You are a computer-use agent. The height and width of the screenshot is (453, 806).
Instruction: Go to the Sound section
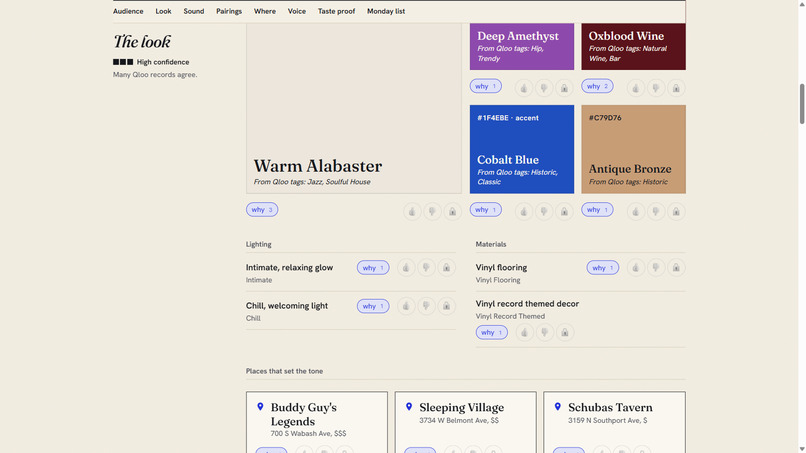coord(194,11)
